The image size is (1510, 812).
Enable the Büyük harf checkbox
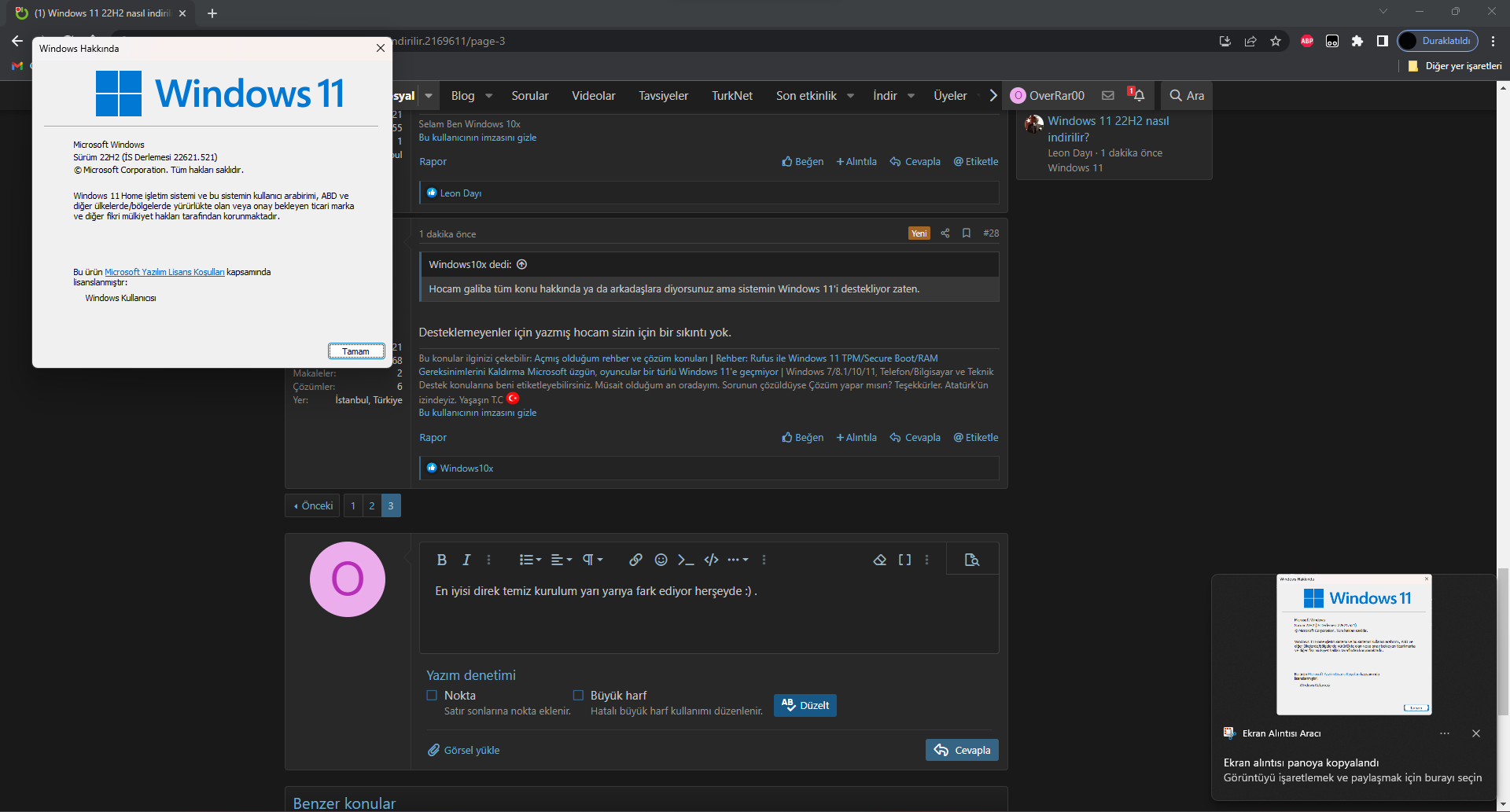pyautogui.click(x=578, y=695)
